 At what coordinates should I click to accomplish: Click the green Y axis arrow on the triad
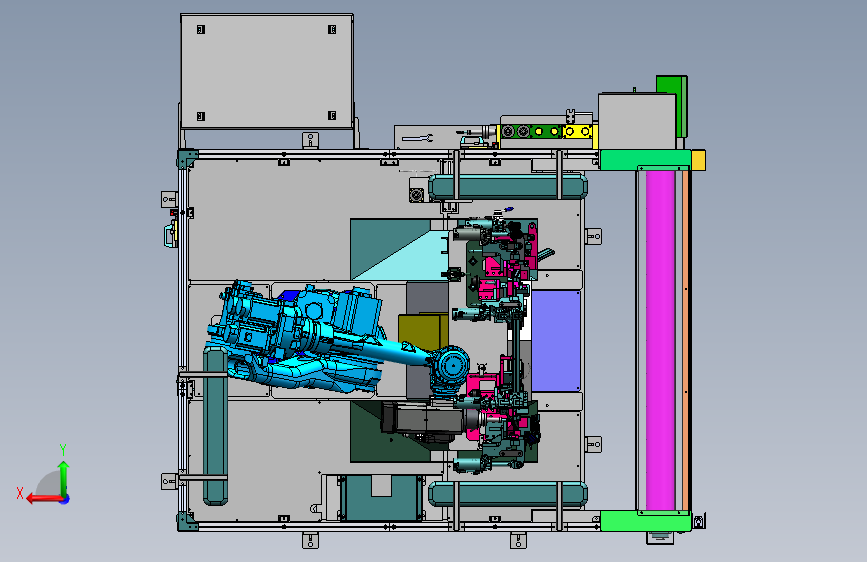pyautogui.click(x=64, y=476)
